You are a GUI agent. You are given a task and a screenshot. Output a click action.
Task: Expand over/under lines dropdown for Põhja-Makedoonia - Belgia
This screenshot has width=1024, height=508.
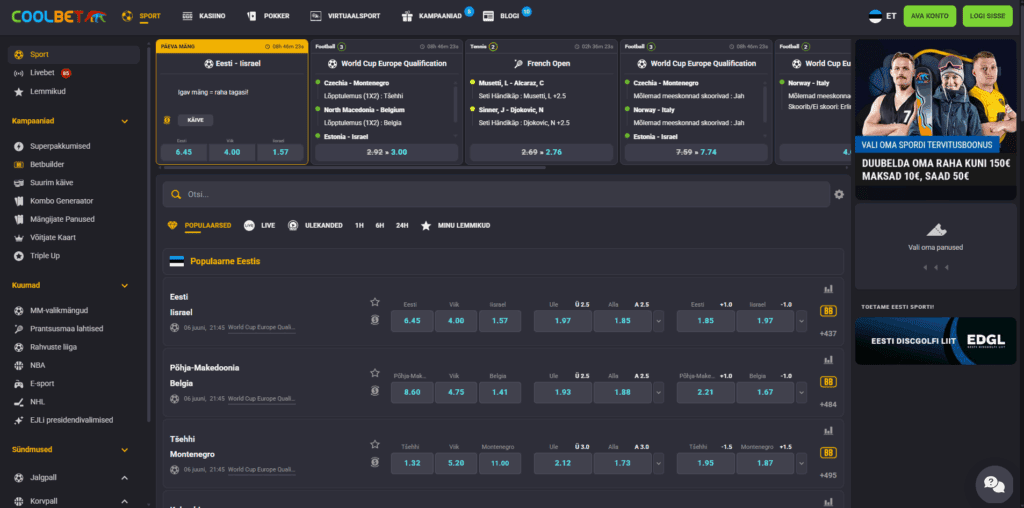(x=658, y=392)
